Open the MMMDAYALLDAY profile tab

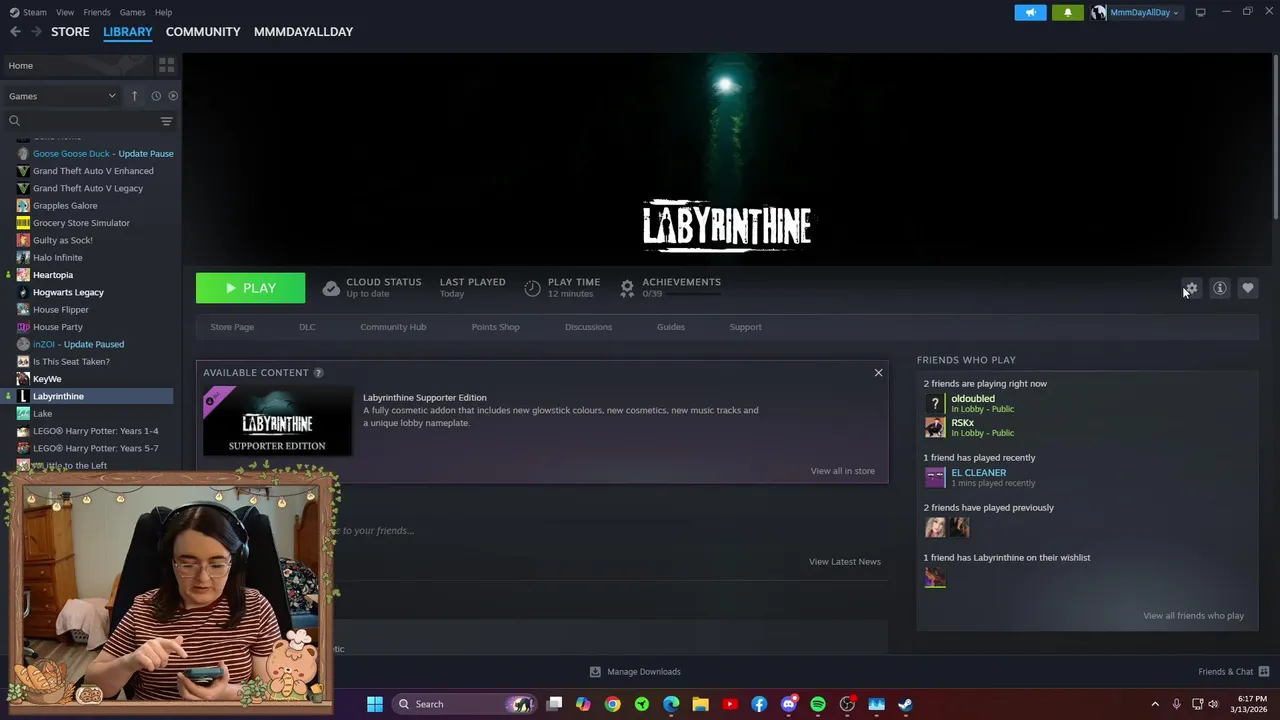303,32
